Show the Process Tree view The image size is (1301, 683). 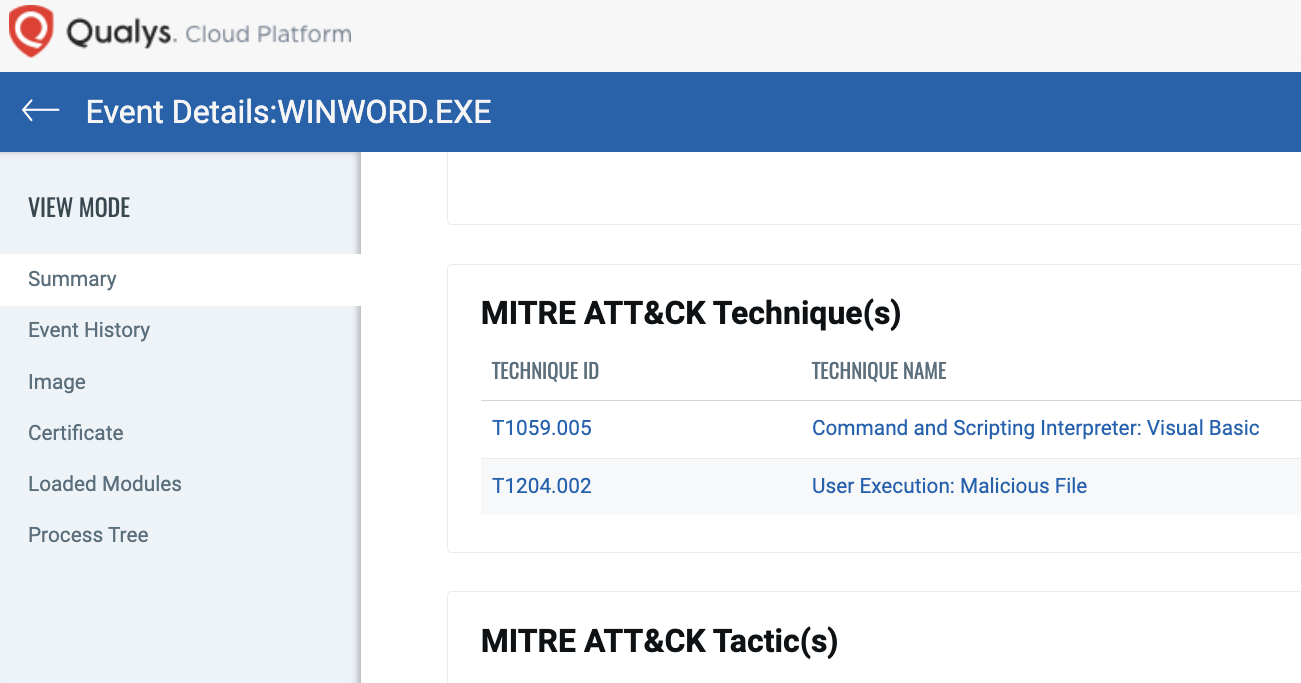88,534
